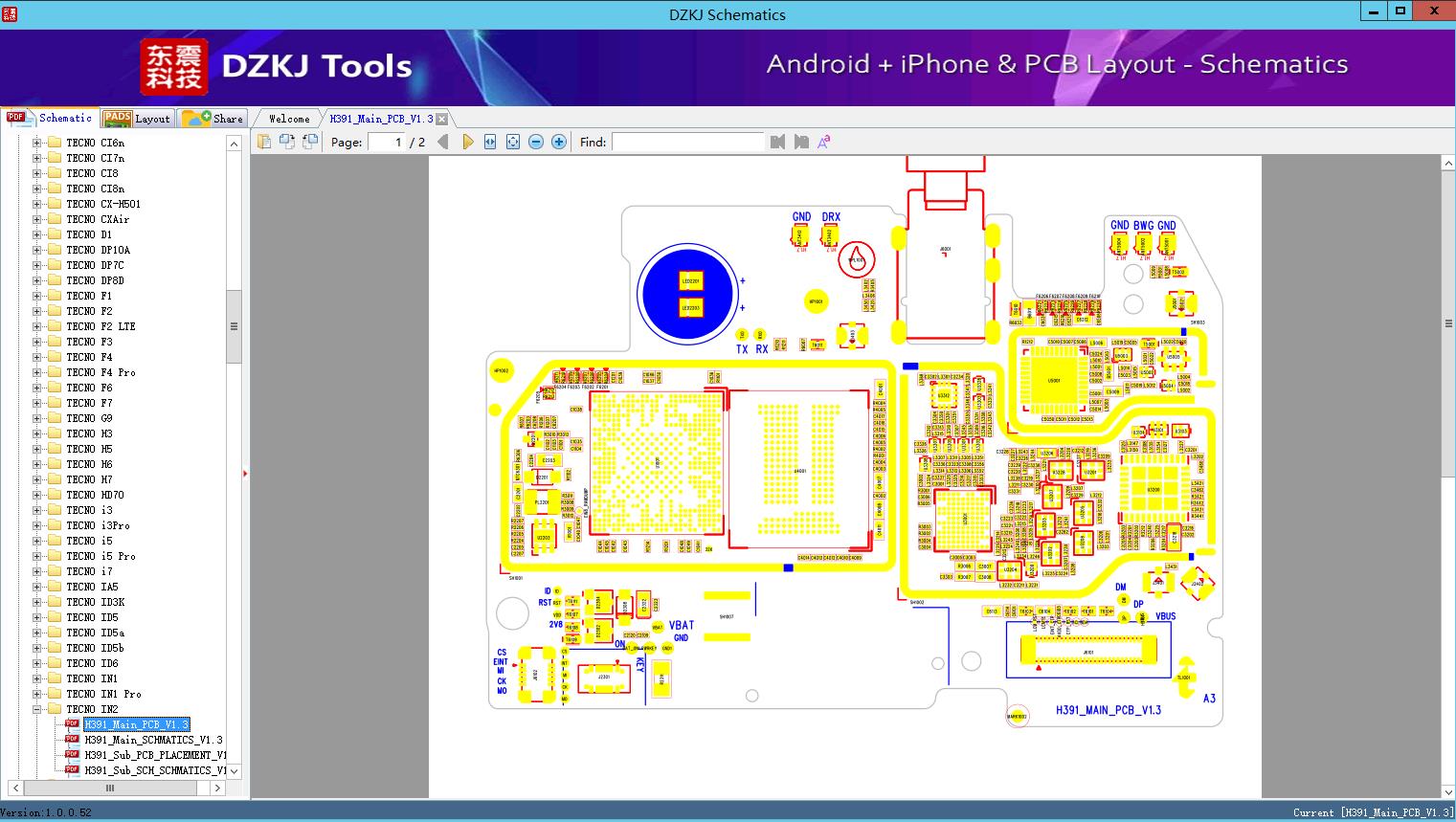This screenshot has height=822, width=1456.
Task: Expand the TECNO F4 Pro folder
Action: [36, 372]
